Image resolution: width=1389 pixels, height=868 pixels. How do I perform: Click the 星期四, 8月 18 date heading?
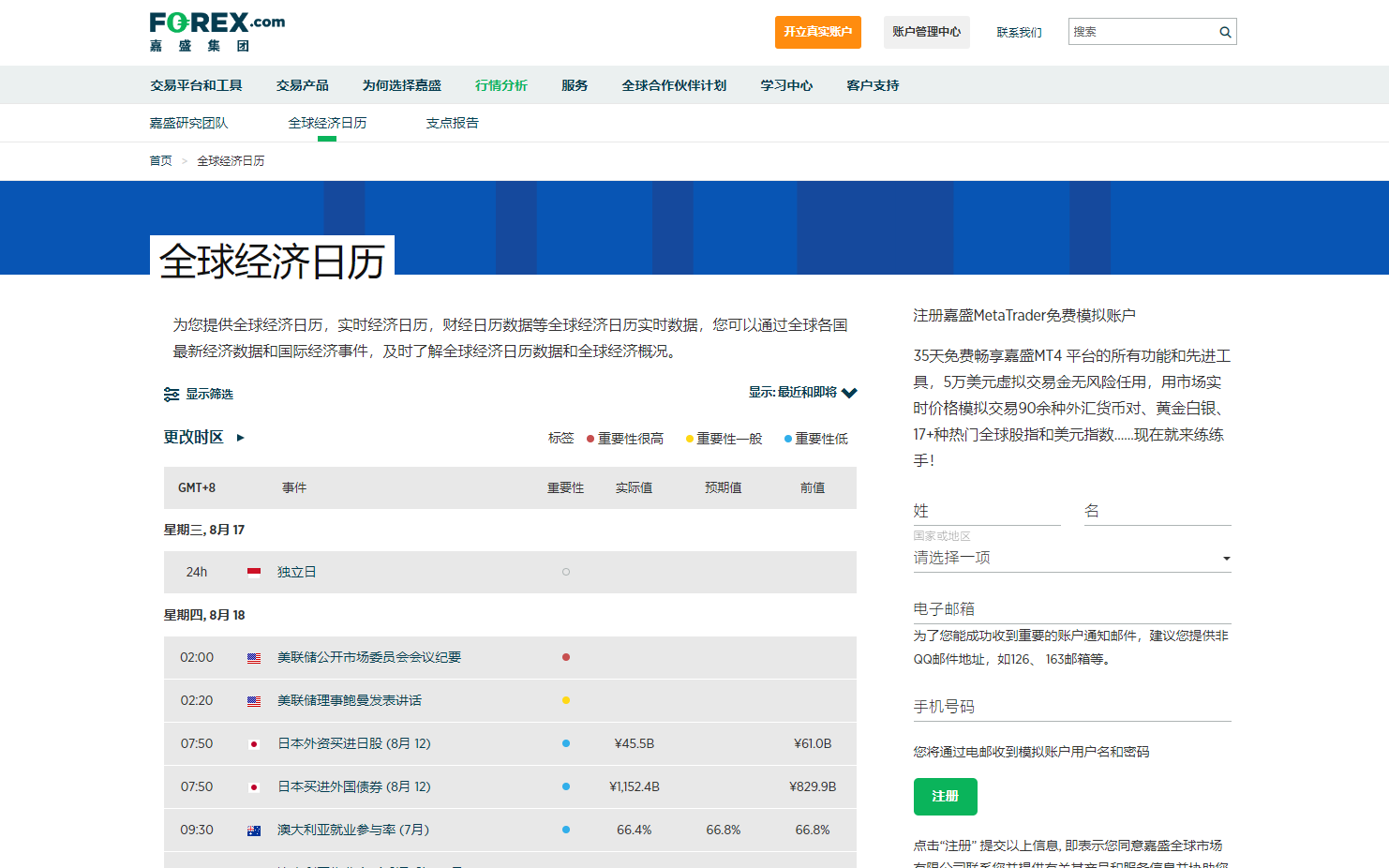coord(204,616)
